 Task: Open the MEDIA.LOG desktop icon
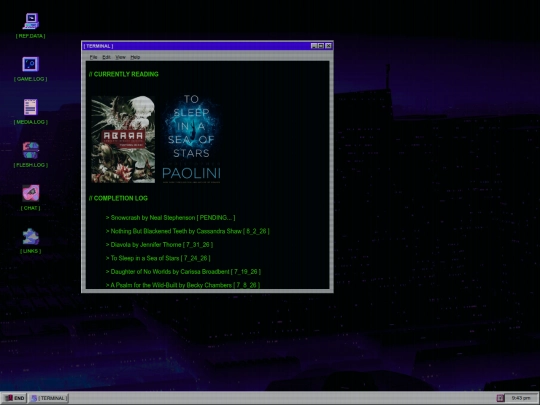pos(31,112)
